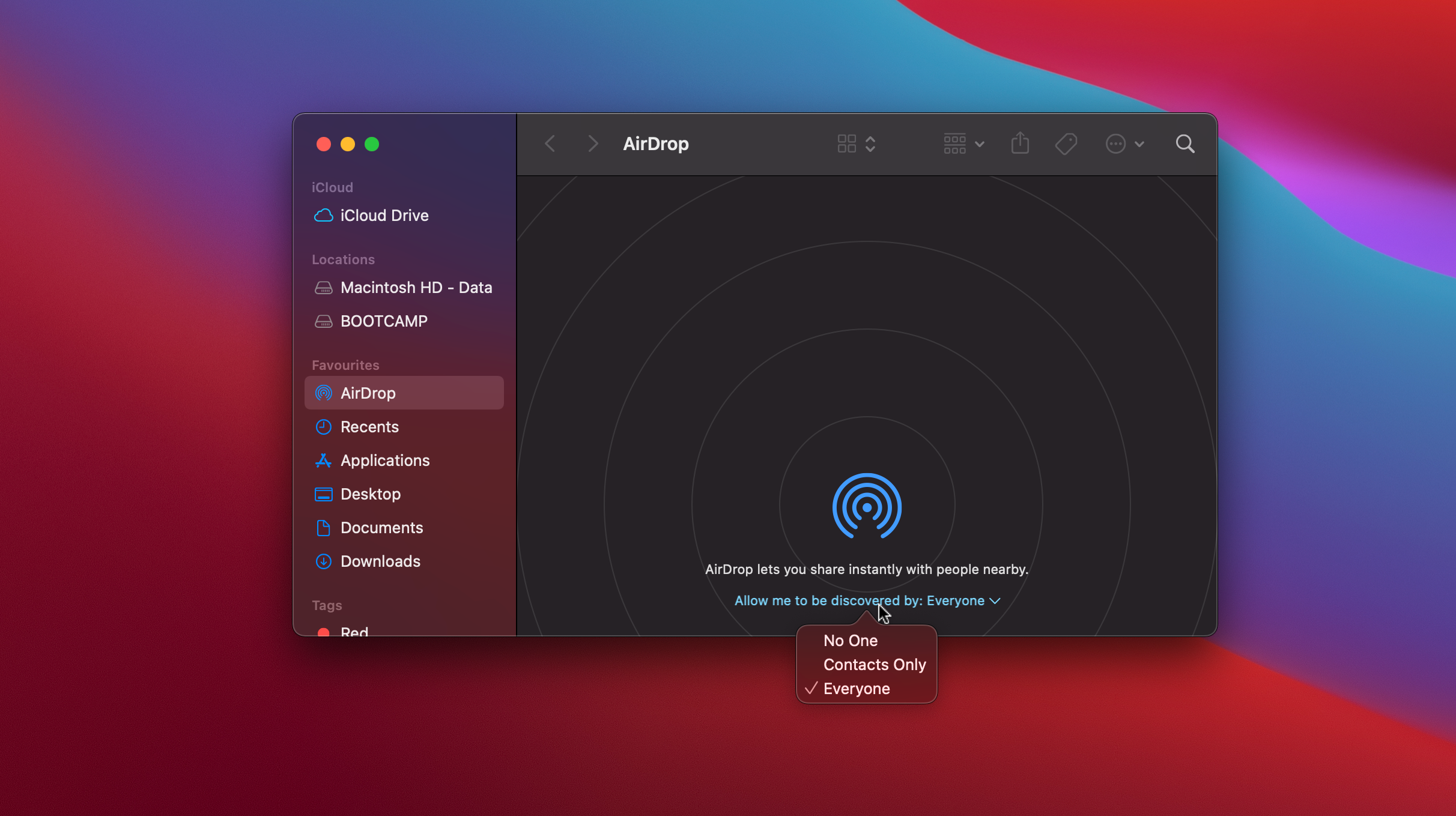
Task: Click the iCloud section header
Action: tap(332, 187)
